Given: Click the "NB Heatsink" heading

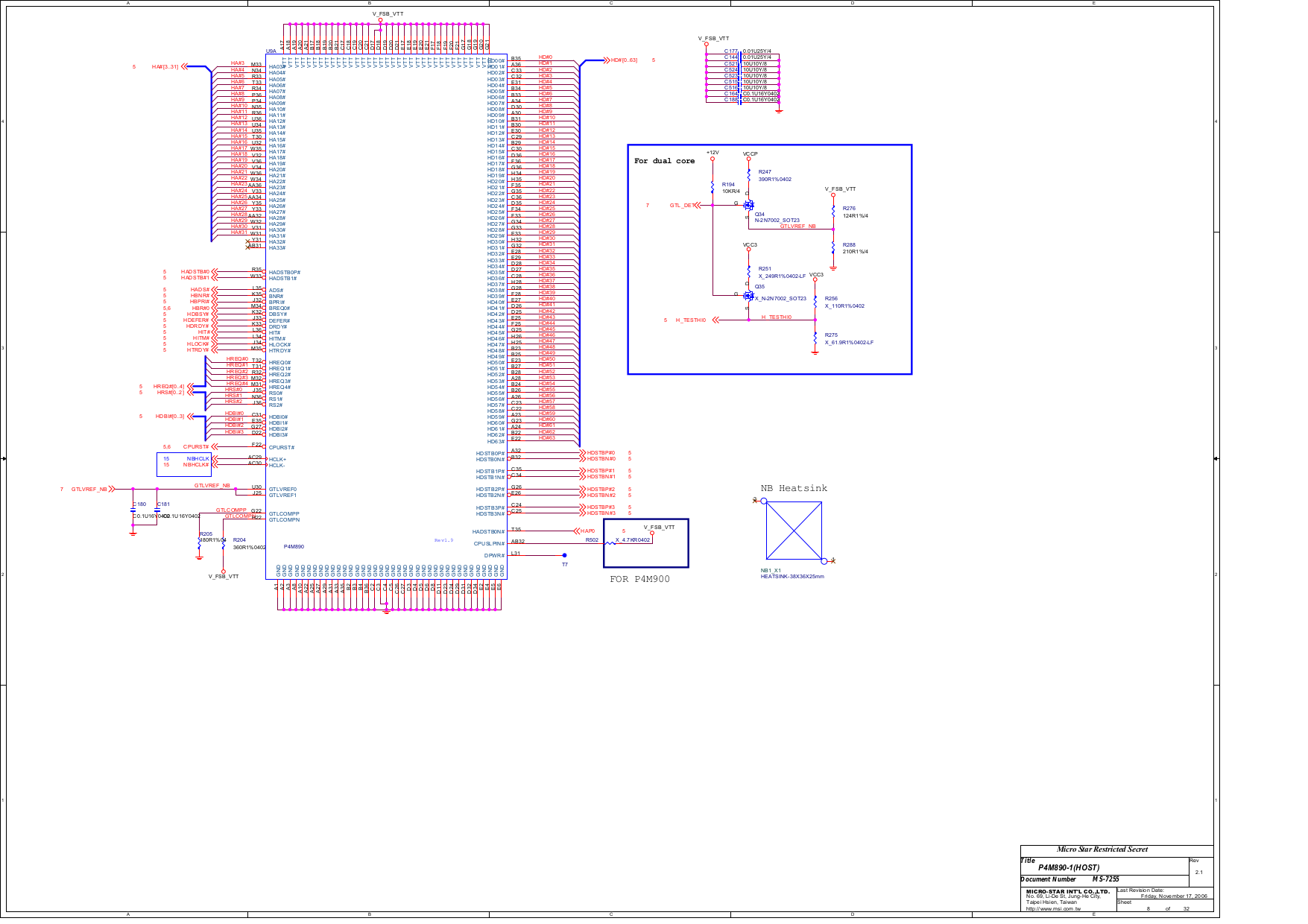Looking at the screenshot, I should pyautogui.click(x=794, y=489).
